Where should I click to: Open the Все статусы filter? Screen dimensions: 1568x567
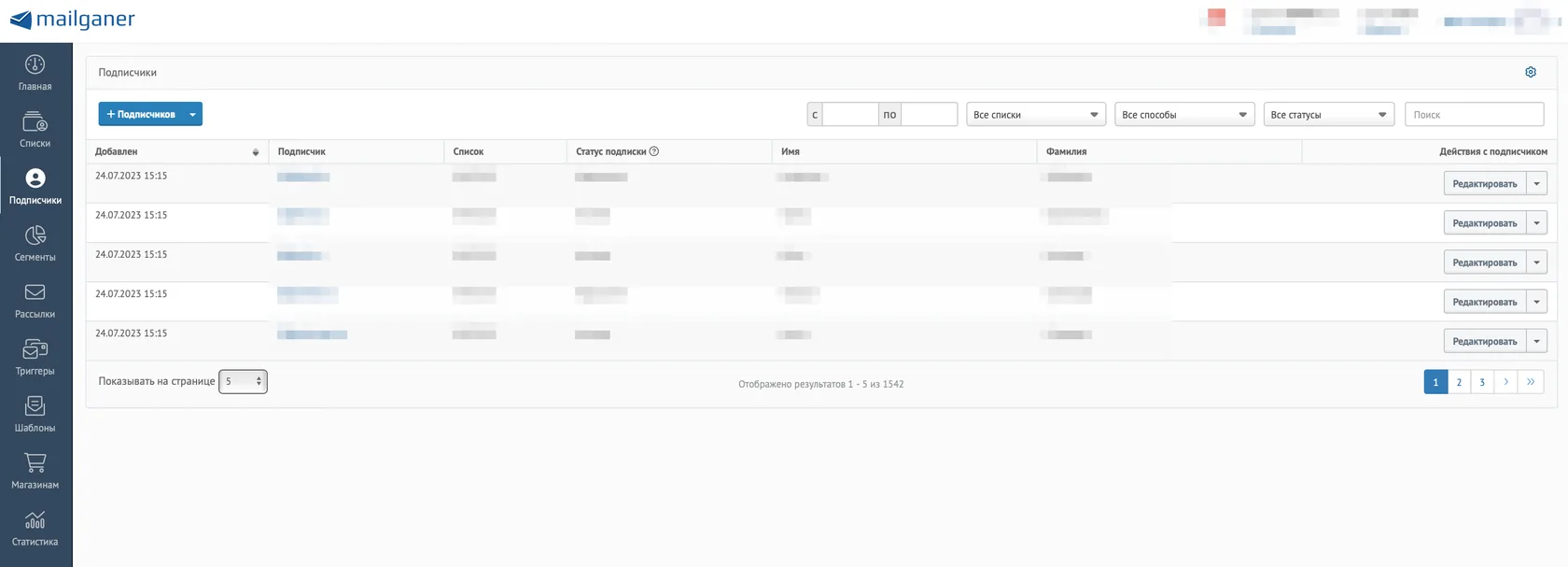pos(1329,114)
